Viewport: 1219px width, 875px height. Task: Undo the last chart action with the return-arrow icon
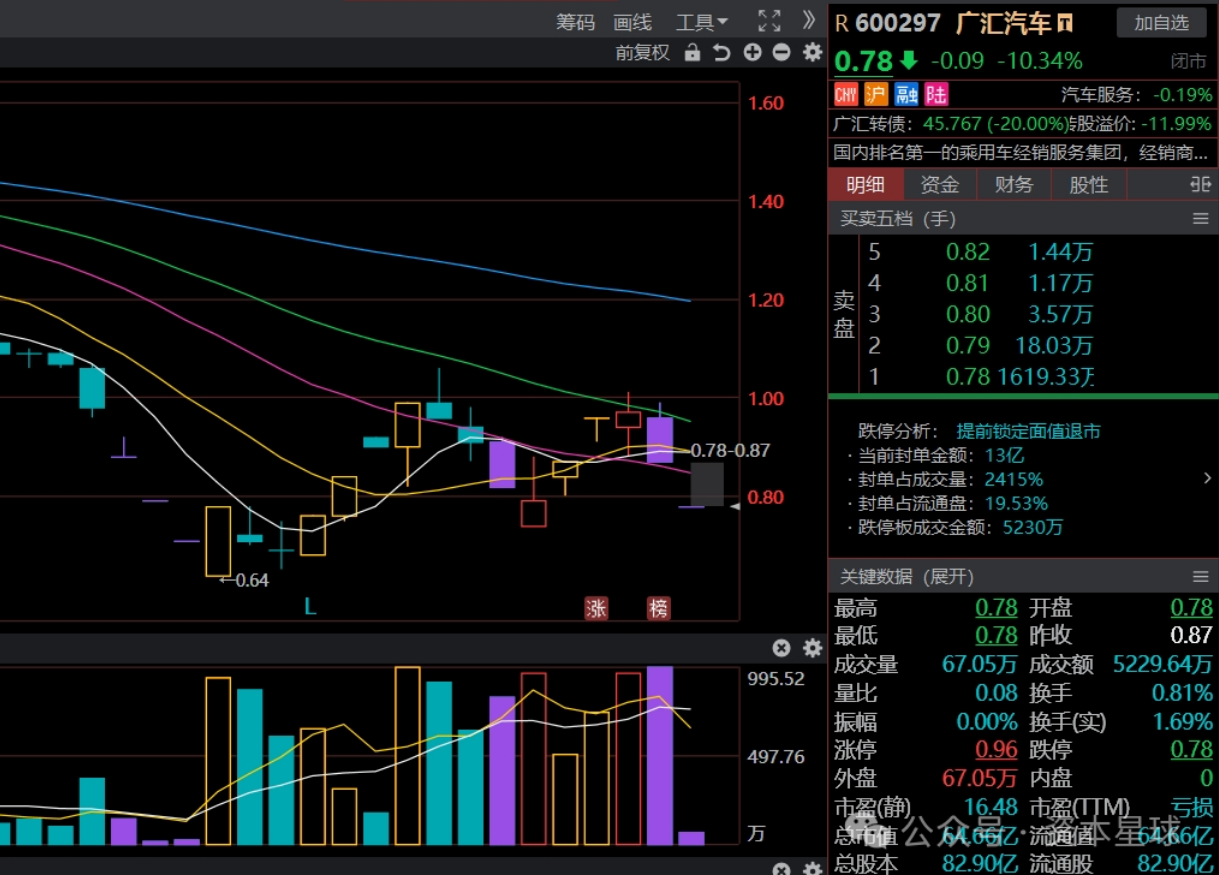point(722,53)
